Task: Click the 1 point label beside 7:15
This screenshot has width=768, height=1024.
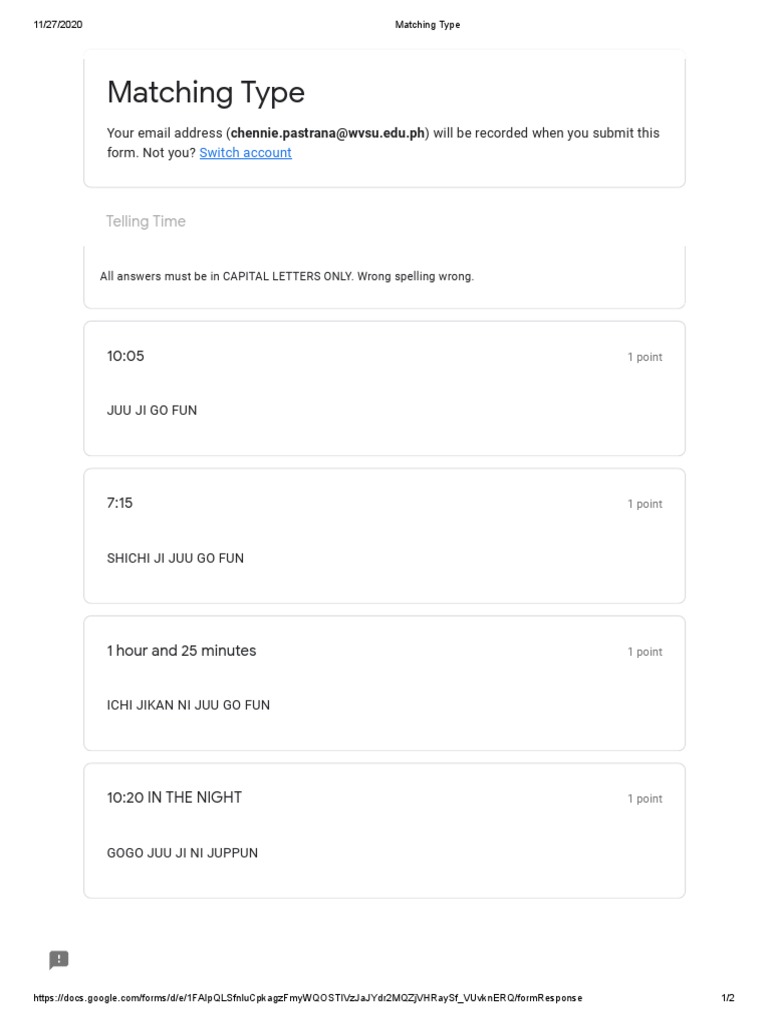Action: coord(645,504)
